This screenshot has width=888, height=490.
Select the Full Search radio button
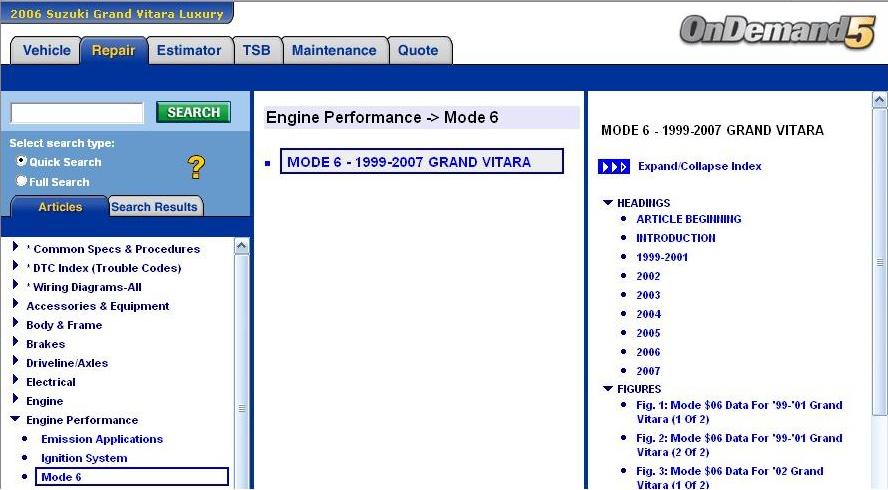click(x=21, y=181)
